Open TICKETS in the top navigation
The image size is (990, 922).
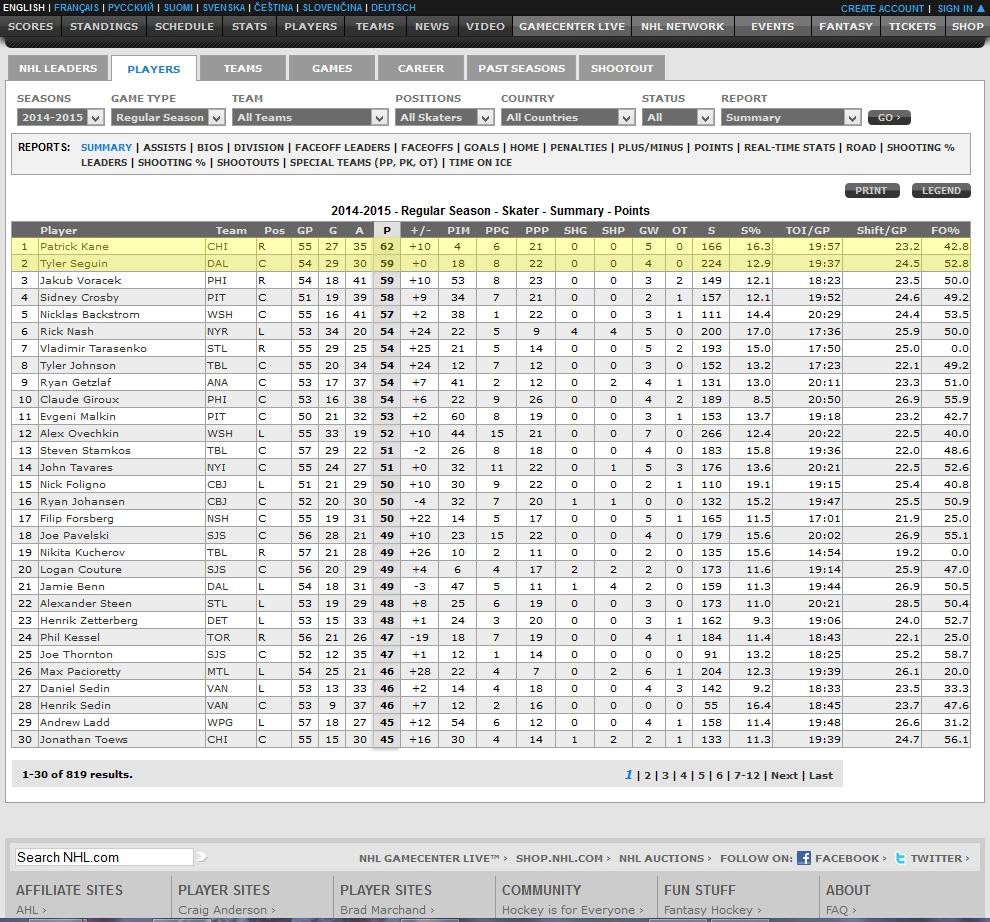pyautogui.click(x=912, y=27)
